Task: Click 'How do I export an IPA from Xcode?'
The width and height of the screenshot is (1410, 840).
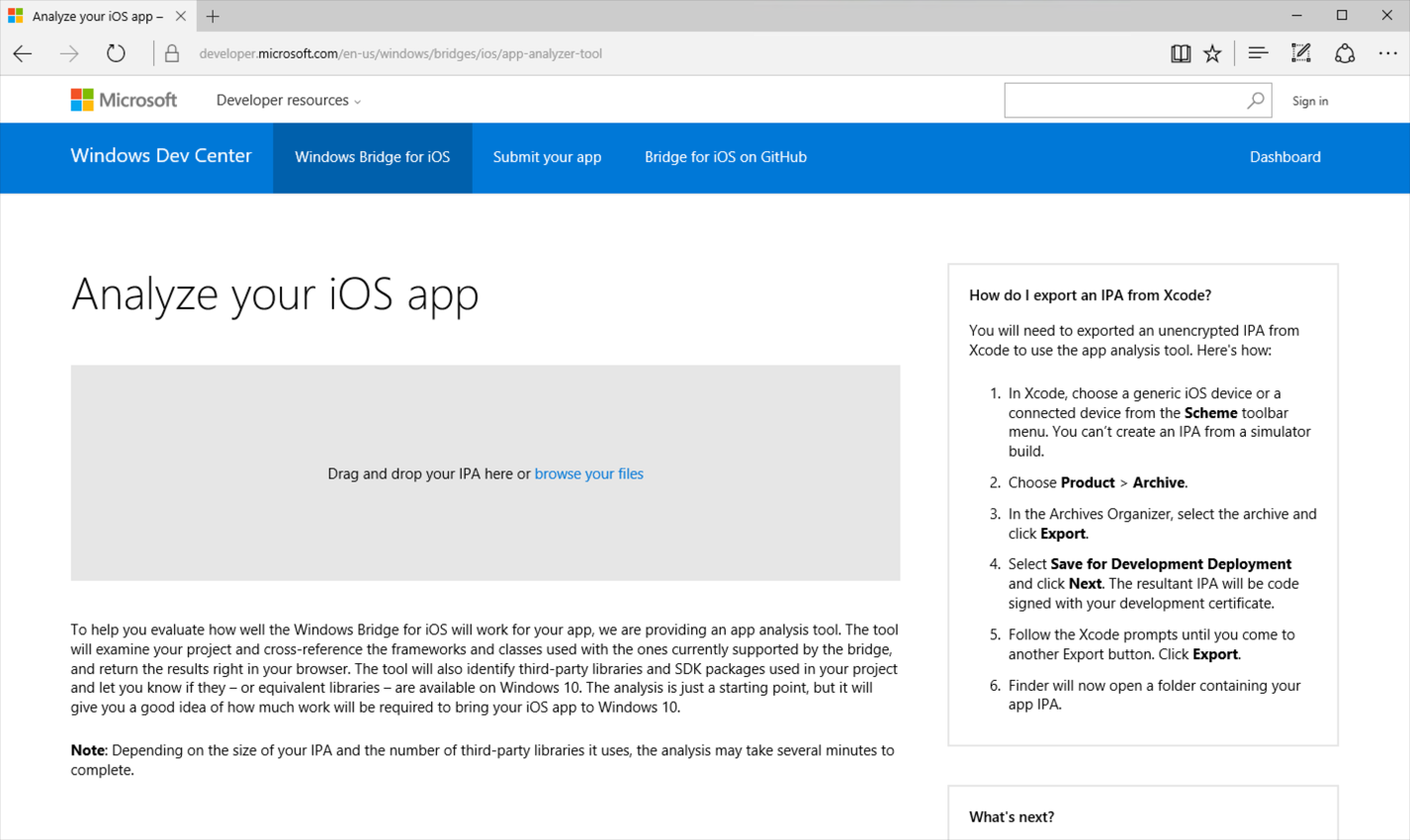Action: [x=1090, y=294]
